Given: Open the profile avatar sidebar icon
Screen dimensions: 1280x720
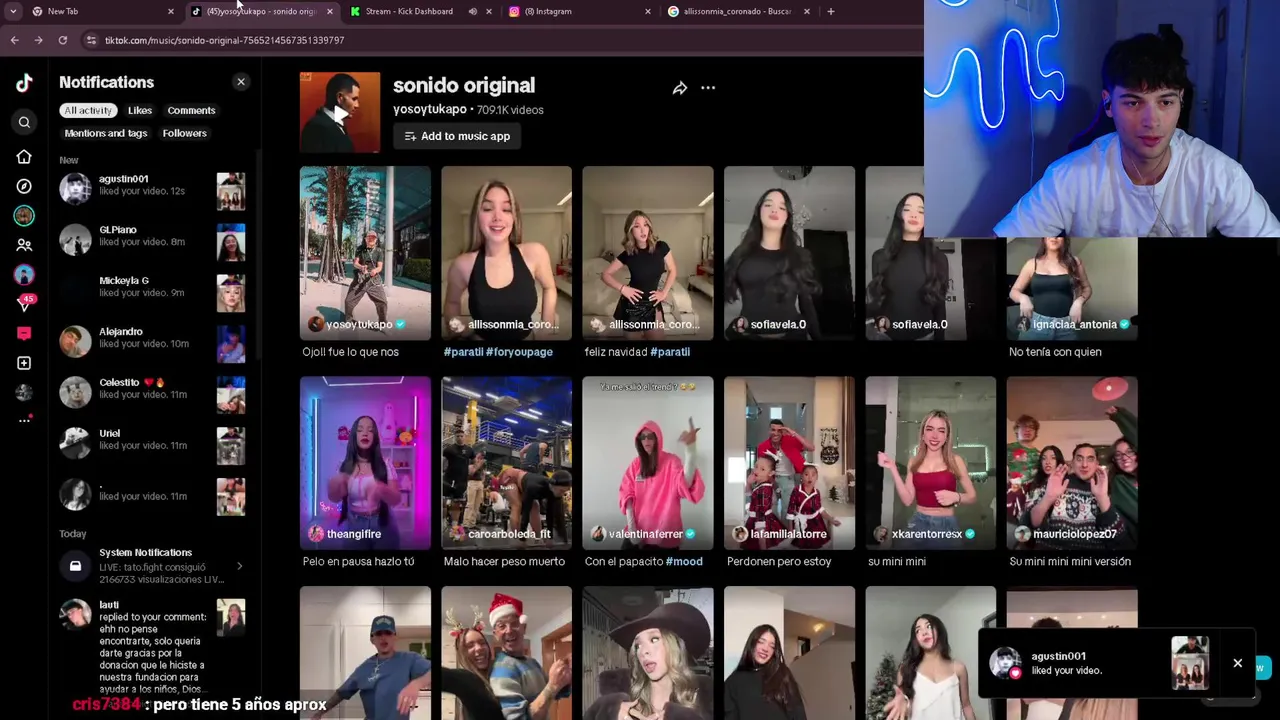Looking at the screenshot, I should 24,392.
